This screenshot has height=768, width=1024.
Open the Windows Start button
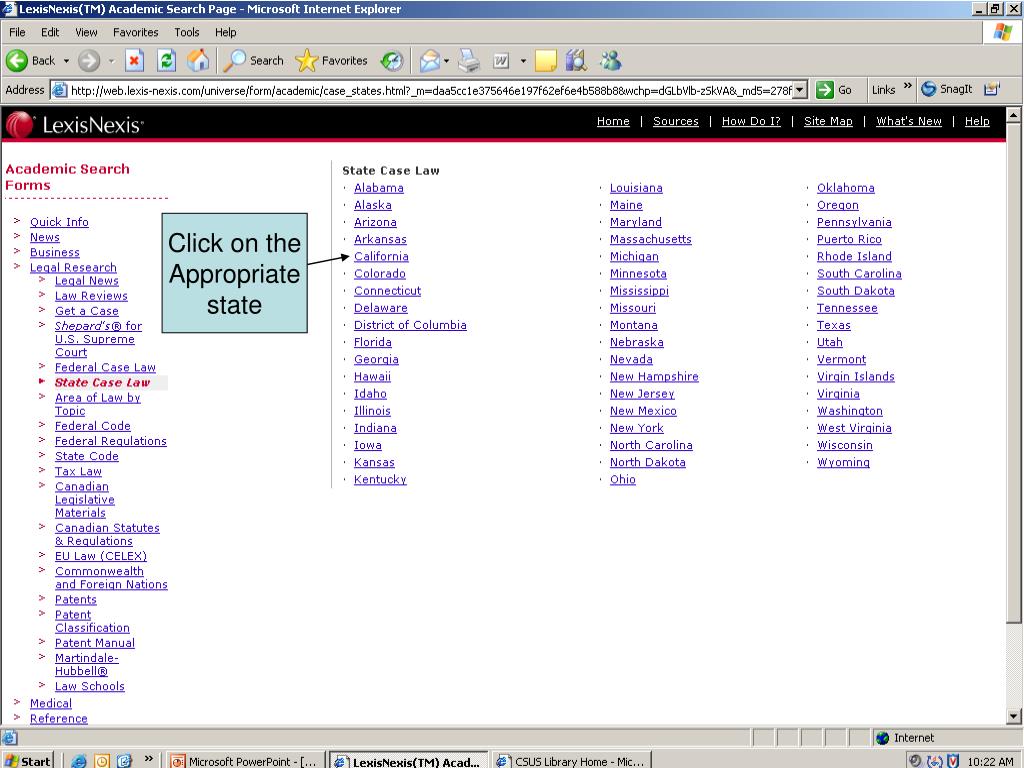click(x=27, y=761)
